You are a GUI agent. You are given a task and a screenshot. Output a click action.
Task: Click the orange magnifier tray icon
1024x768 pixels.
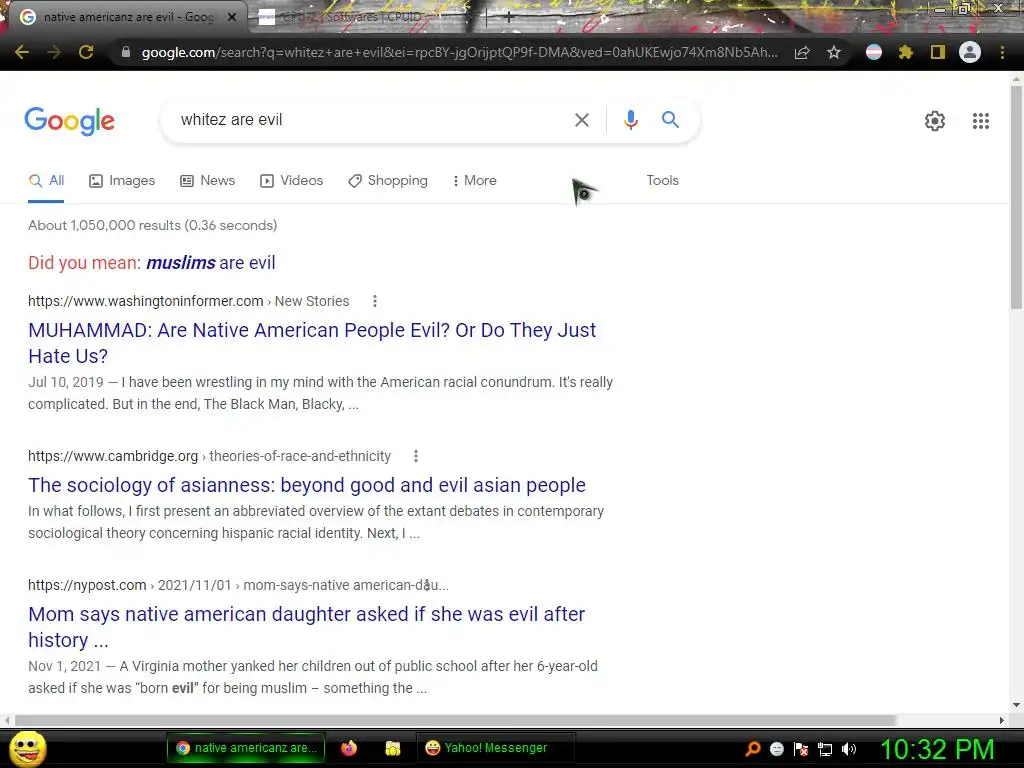752,749
